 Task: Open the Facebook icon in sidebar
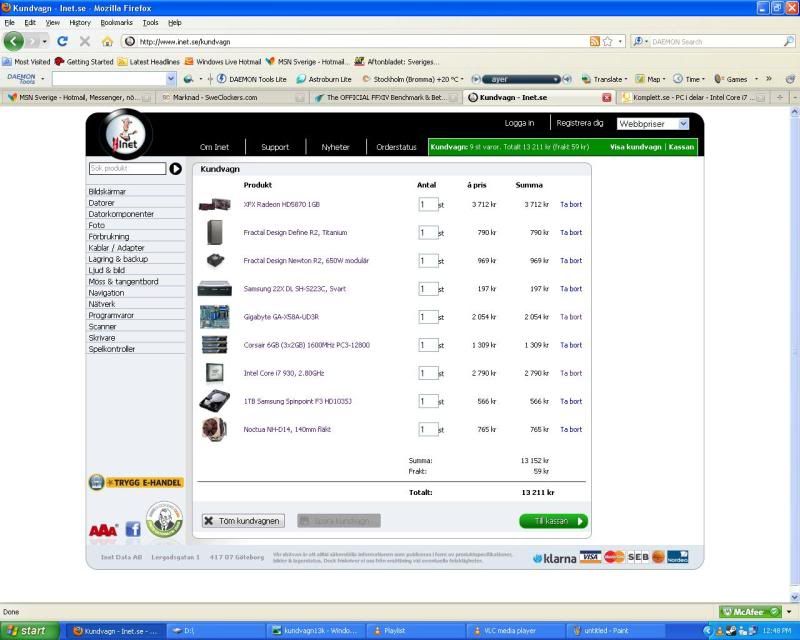pos(132,529)
